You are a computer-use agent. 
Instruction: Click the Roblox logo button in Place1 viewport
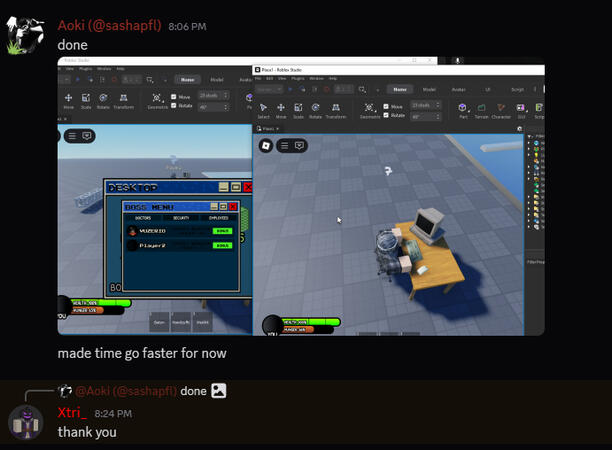pos(266,146)
